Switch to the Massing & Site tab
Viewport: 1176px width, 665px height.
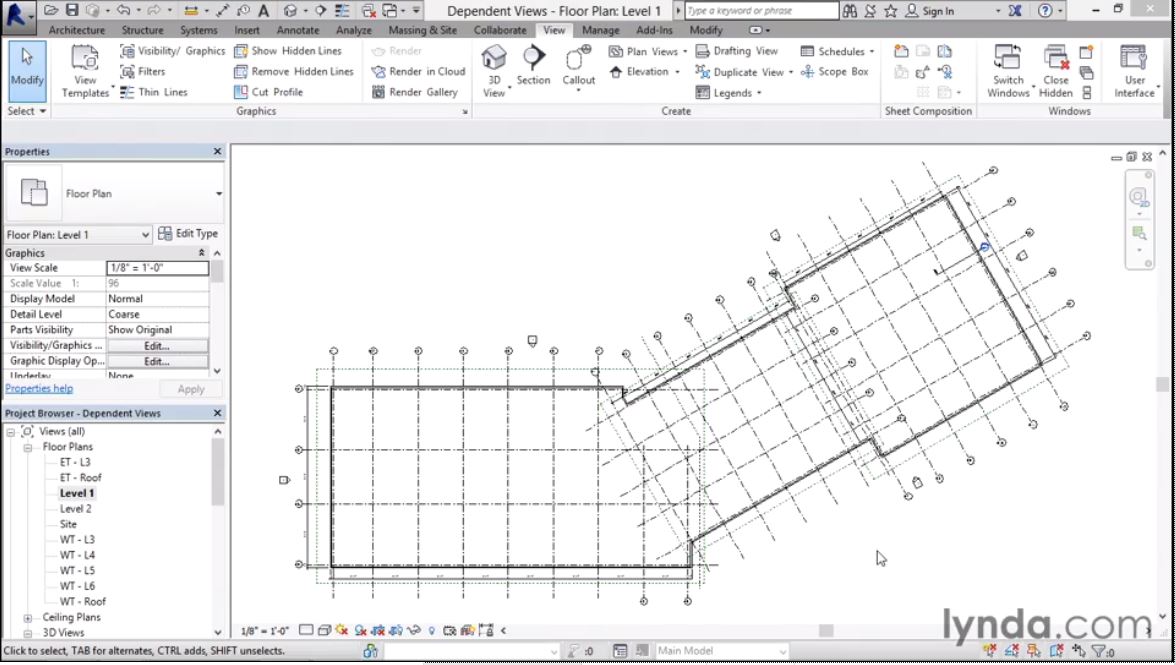pyautogui.click(x=422, y=30)
